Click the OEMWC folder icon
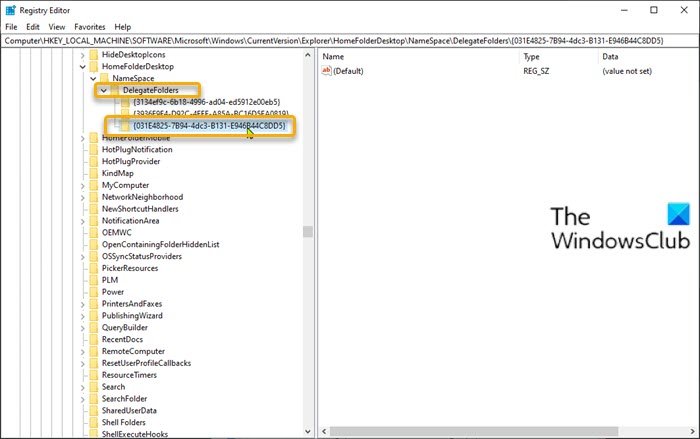 [94, 232]
